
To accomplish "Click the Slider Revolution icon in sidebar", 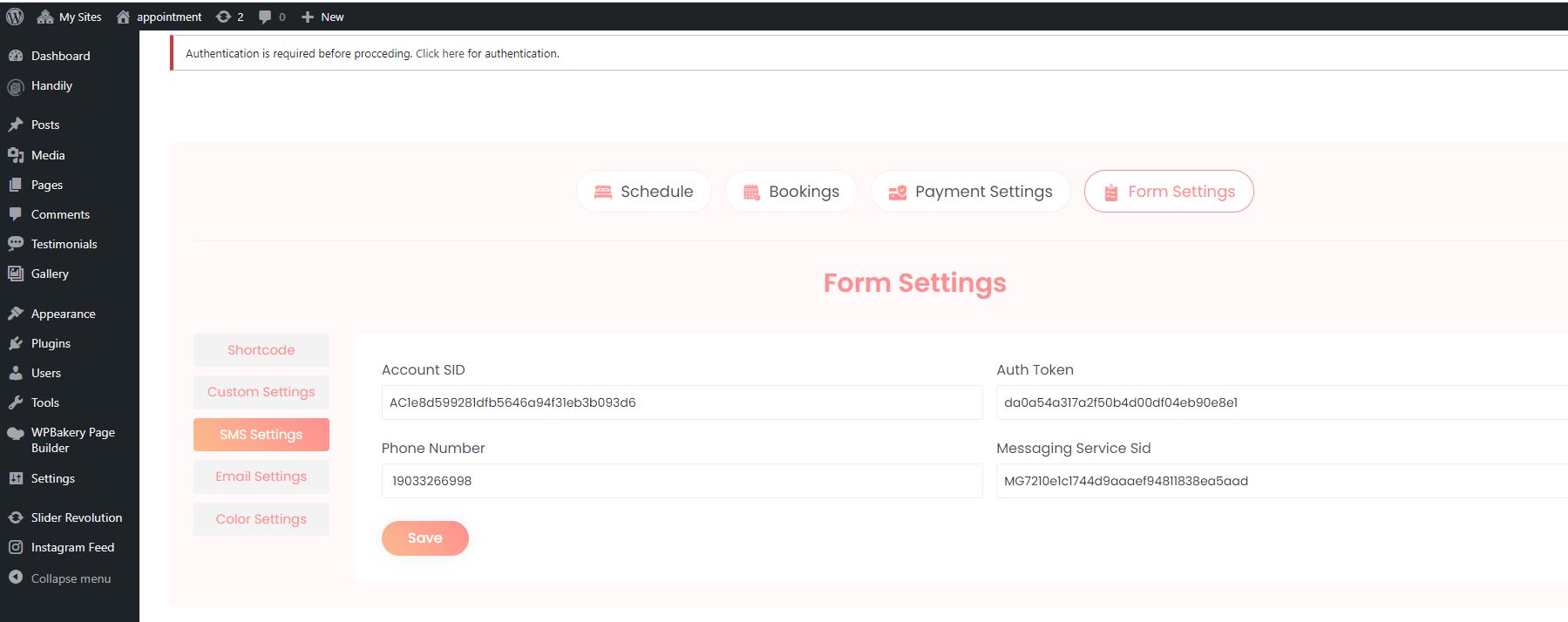I will point(16,517).
